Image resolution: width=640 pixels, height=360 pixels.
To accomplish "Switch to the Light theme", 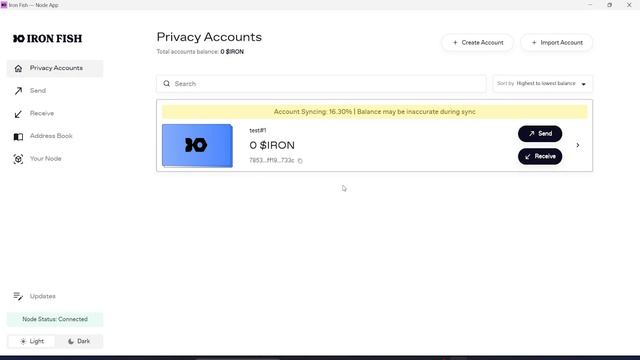I will tap(32, 341).
